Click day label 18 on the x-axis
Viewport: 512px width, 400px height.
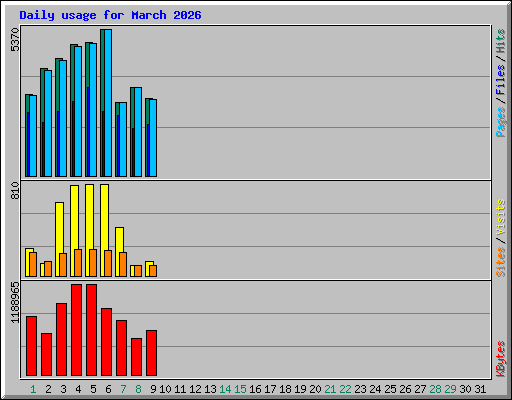click(x=285, y=389)
